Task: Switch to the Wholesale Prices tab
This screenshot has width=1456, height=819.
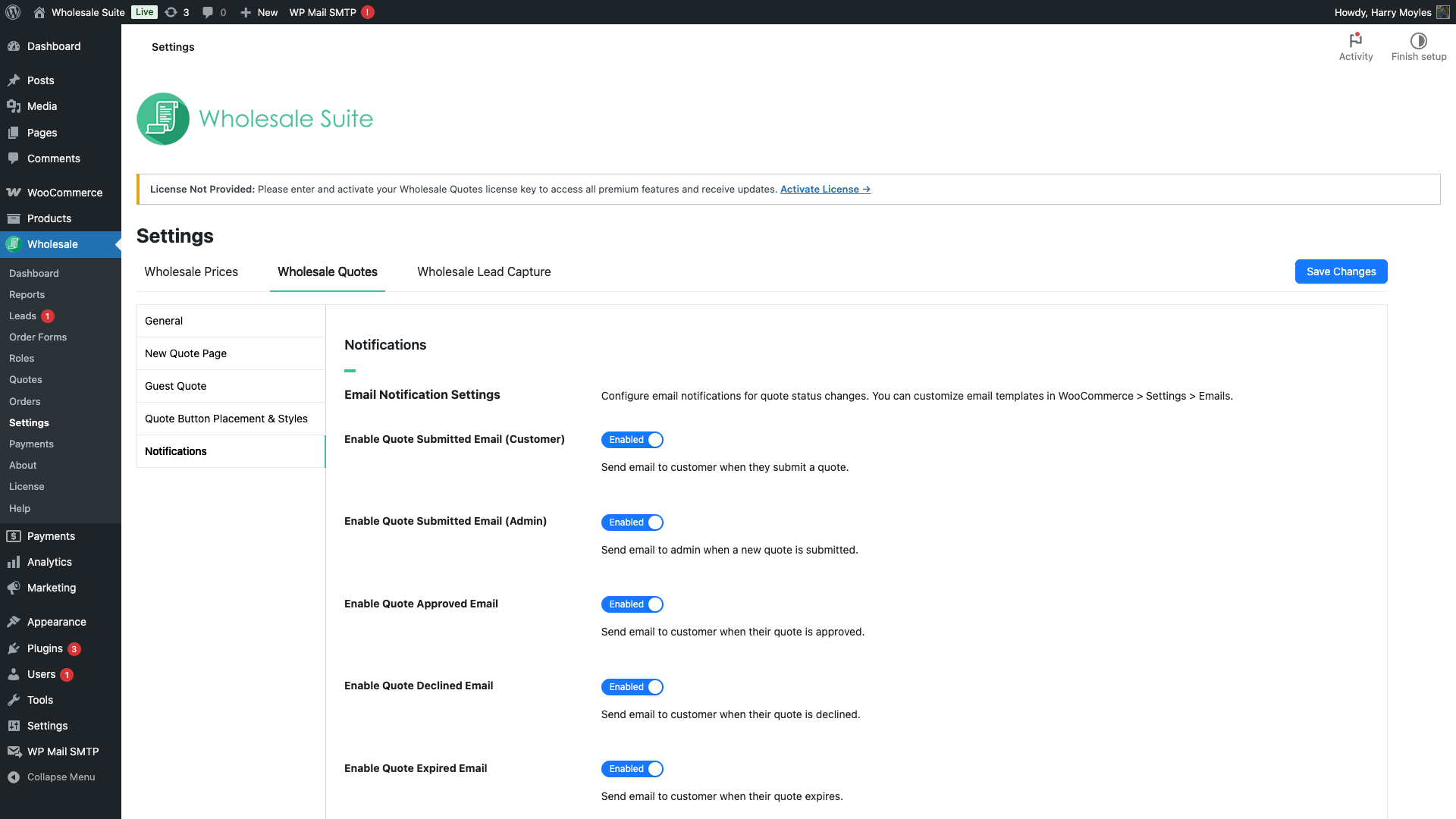Action: point(191,271)
